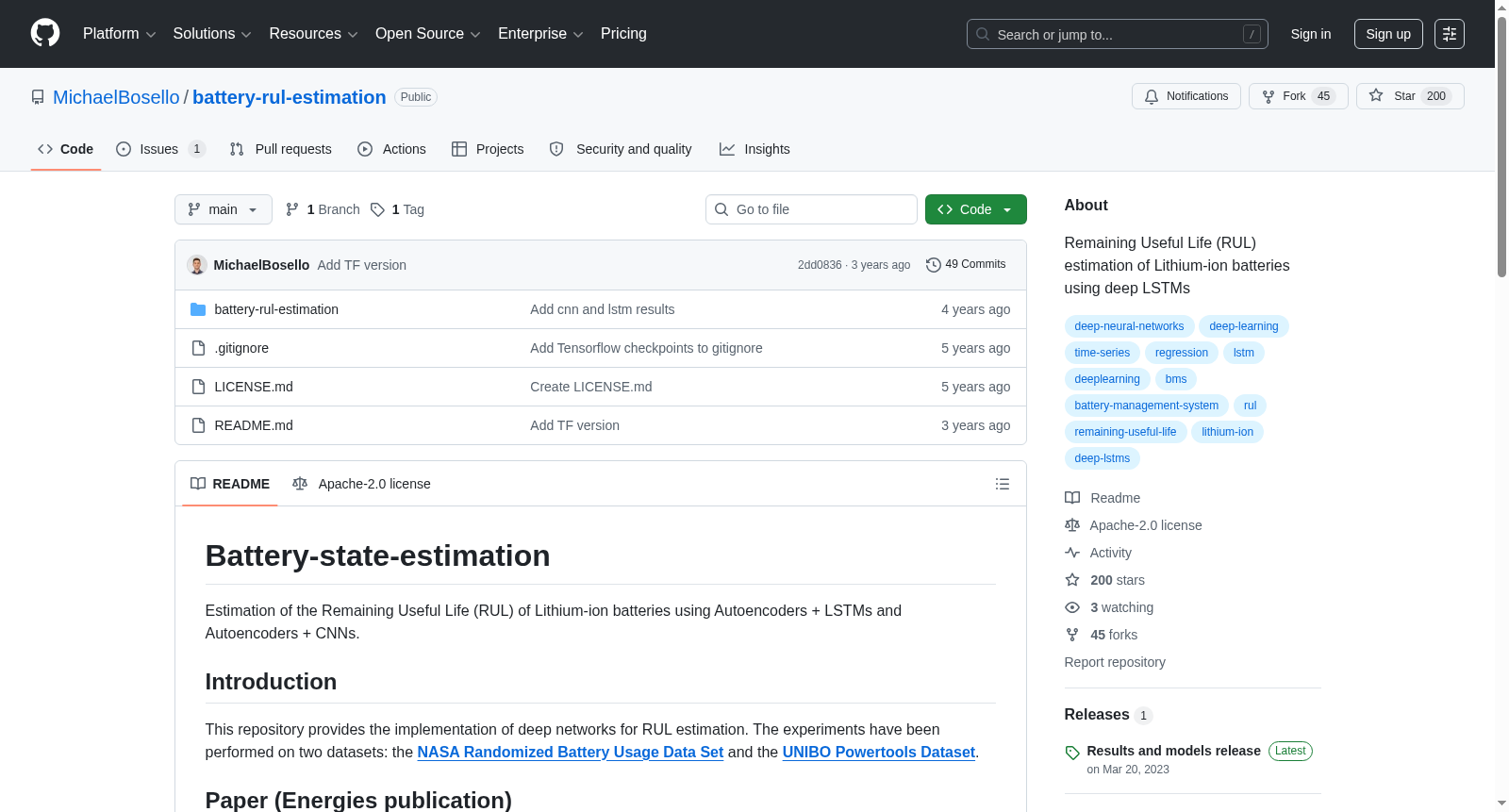Expand the Enterprise menu
Image resolution: width=1509 pixels, height=812 pixels.
coord(540,34)
